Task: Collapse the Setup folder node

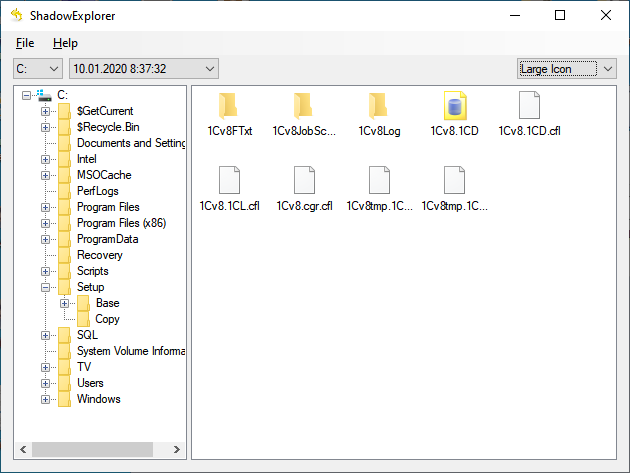Action: point(45,287)
